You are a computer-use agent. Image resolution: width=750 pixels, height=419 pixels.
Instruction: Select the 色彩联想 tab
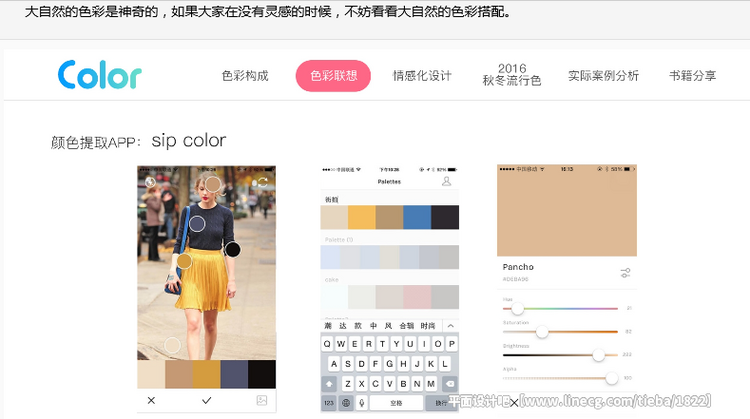pyautogui.click(x=333, y=76)
